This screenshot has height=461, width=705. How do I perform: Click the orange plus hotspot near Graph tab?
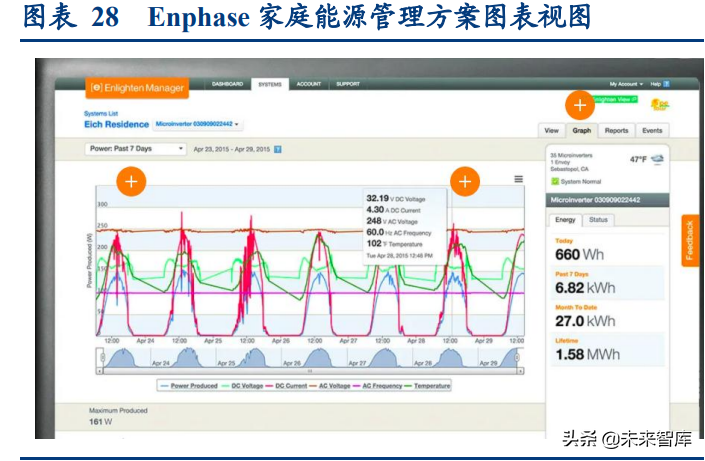tap(579, 105)
